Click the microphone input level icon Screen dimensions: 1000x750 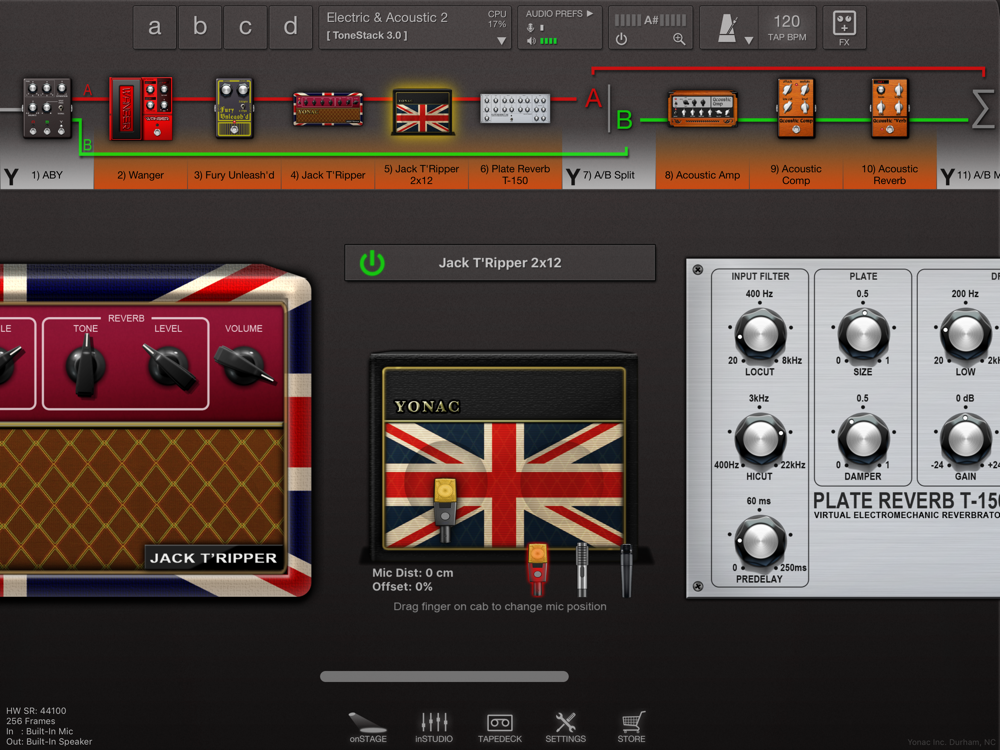(530, 28)
